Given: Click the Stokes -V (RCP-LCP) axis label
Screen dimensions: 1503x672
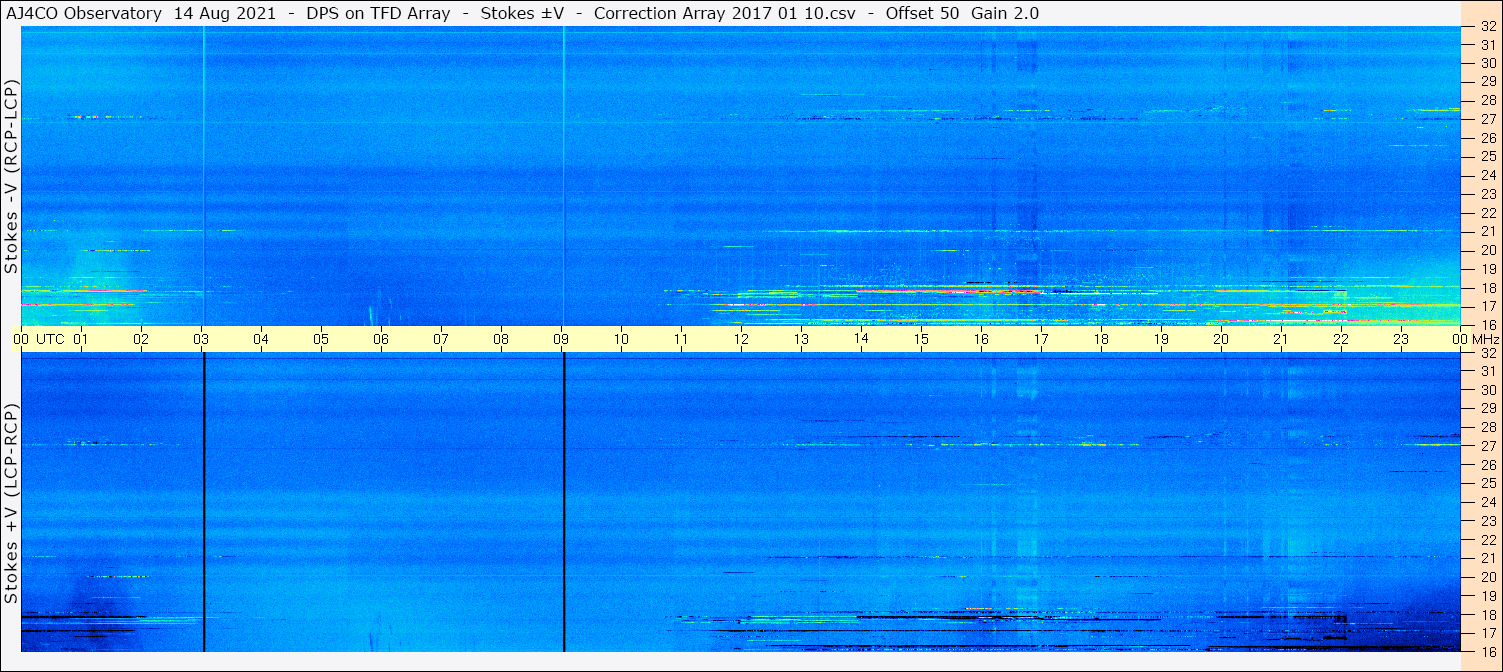Looking at the screenshot, I should tap(11, 177).
